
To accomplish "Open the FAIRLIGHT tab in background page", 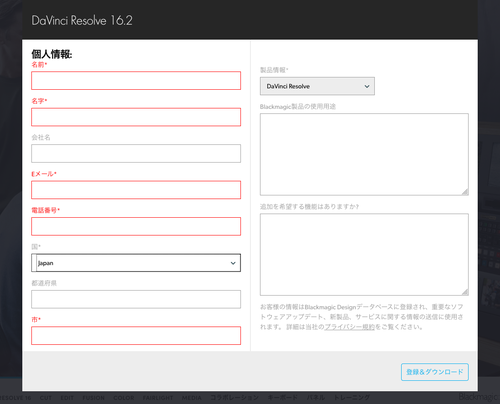I will (x=158, y=398).
